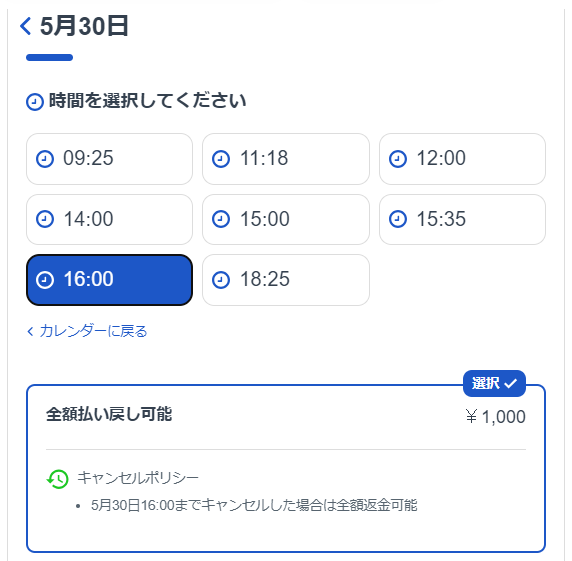The width and height of the screenshot is (572, 561).
Task: Select the 12:00 time option
Action: coord(463,159)
